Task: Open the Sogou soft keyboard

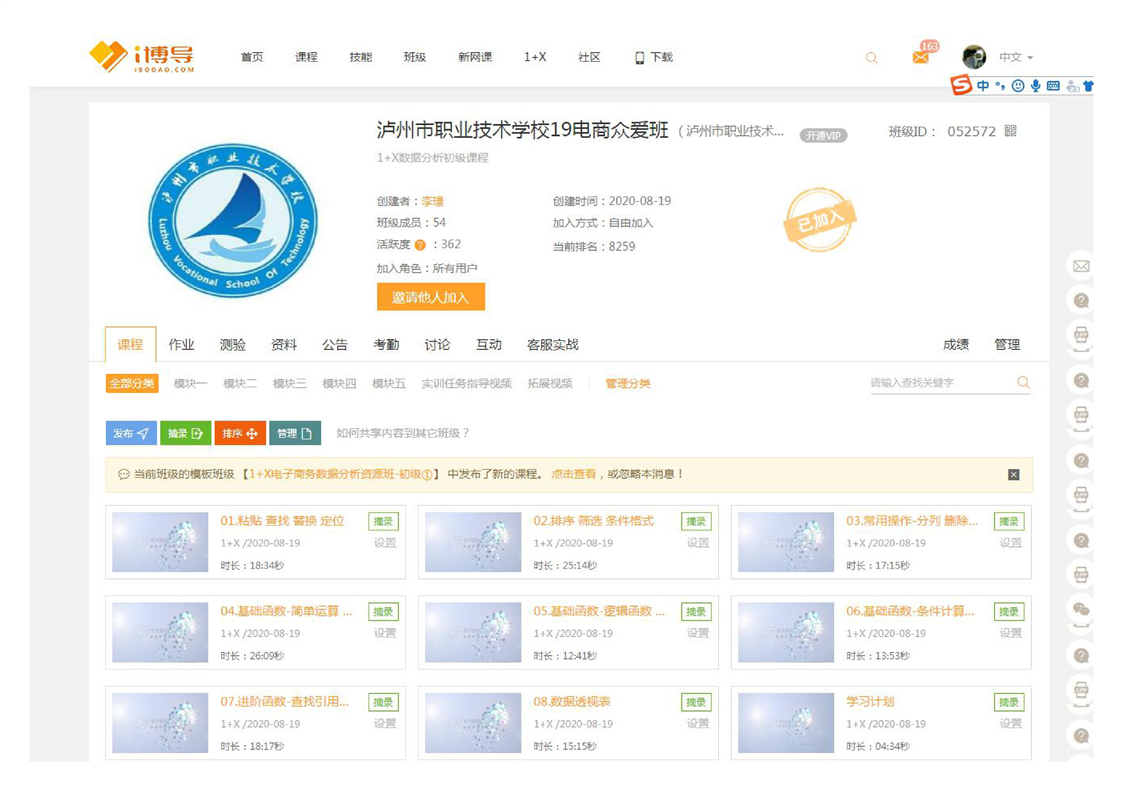Action: [1053, 86]
